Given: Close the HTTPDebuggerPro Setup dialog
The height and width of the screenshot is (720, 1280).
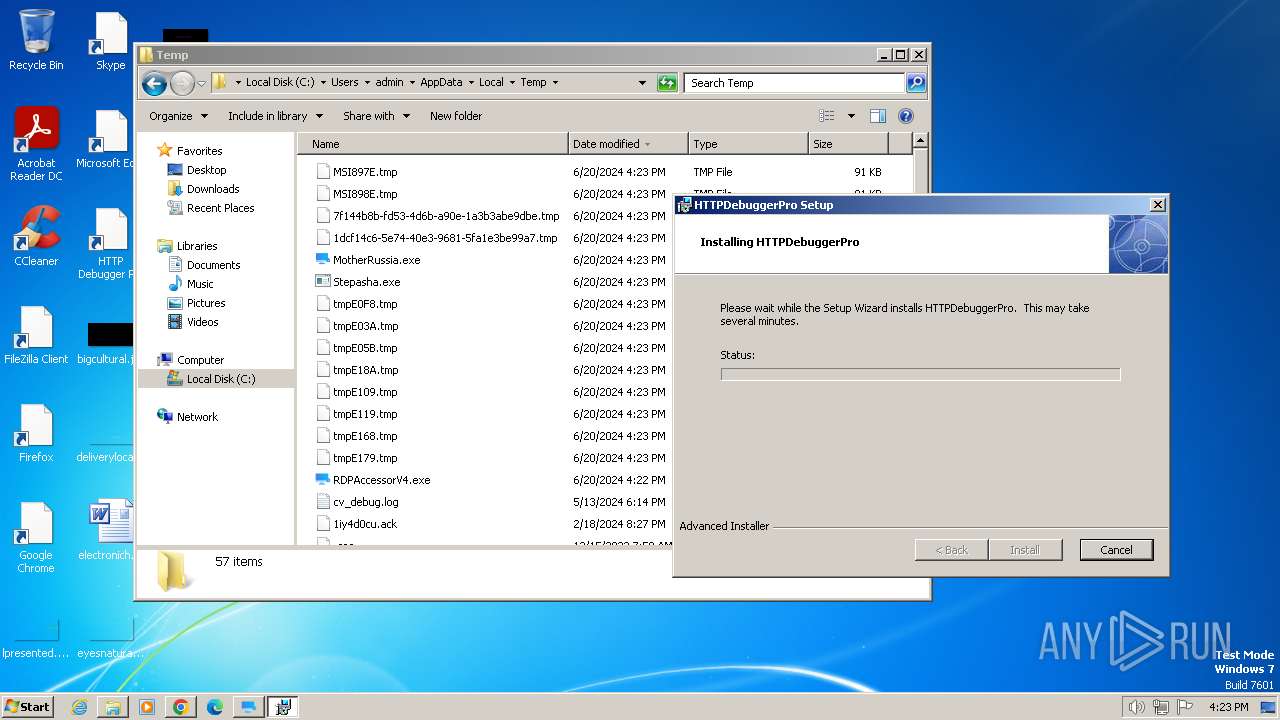Looking at the screenshot, I should click(x=1157, y=205).
